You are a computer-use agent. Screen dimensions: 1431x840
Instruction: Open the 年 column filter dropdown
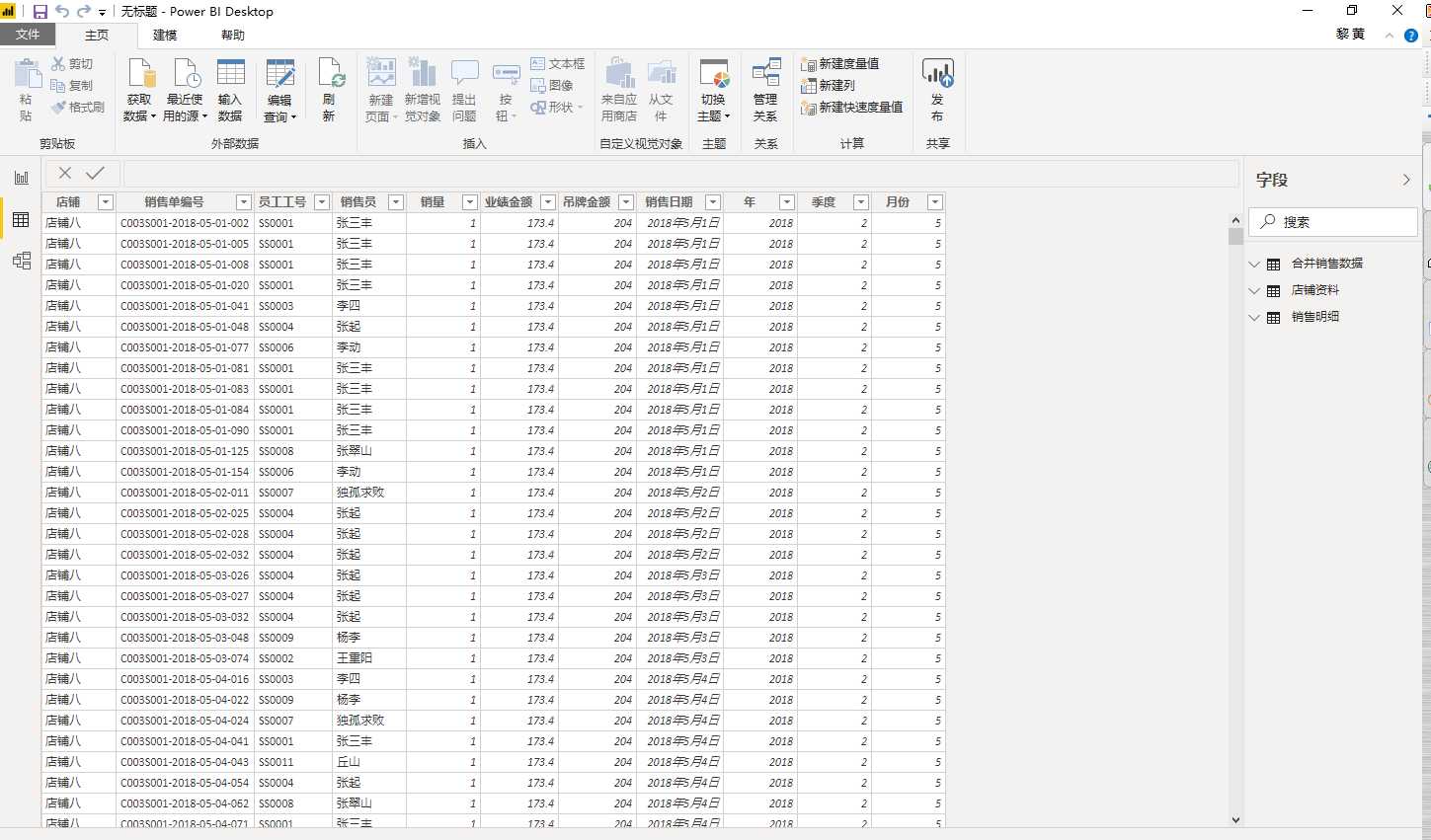pos(787,202)
